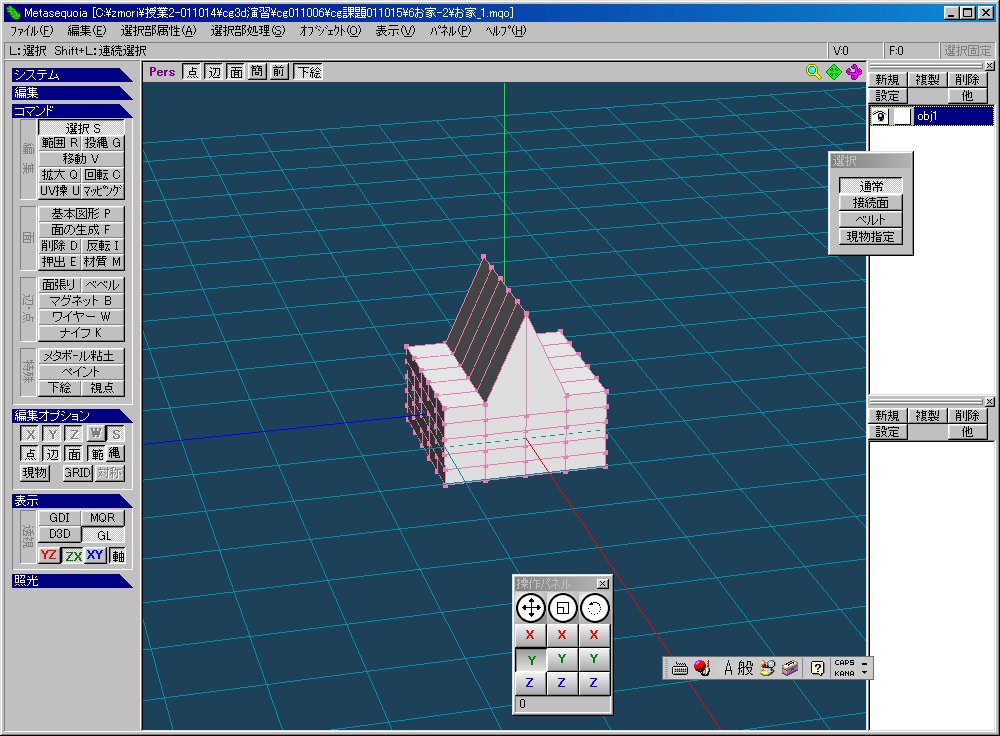Collapse the 表示 panel header

(71, 501)
